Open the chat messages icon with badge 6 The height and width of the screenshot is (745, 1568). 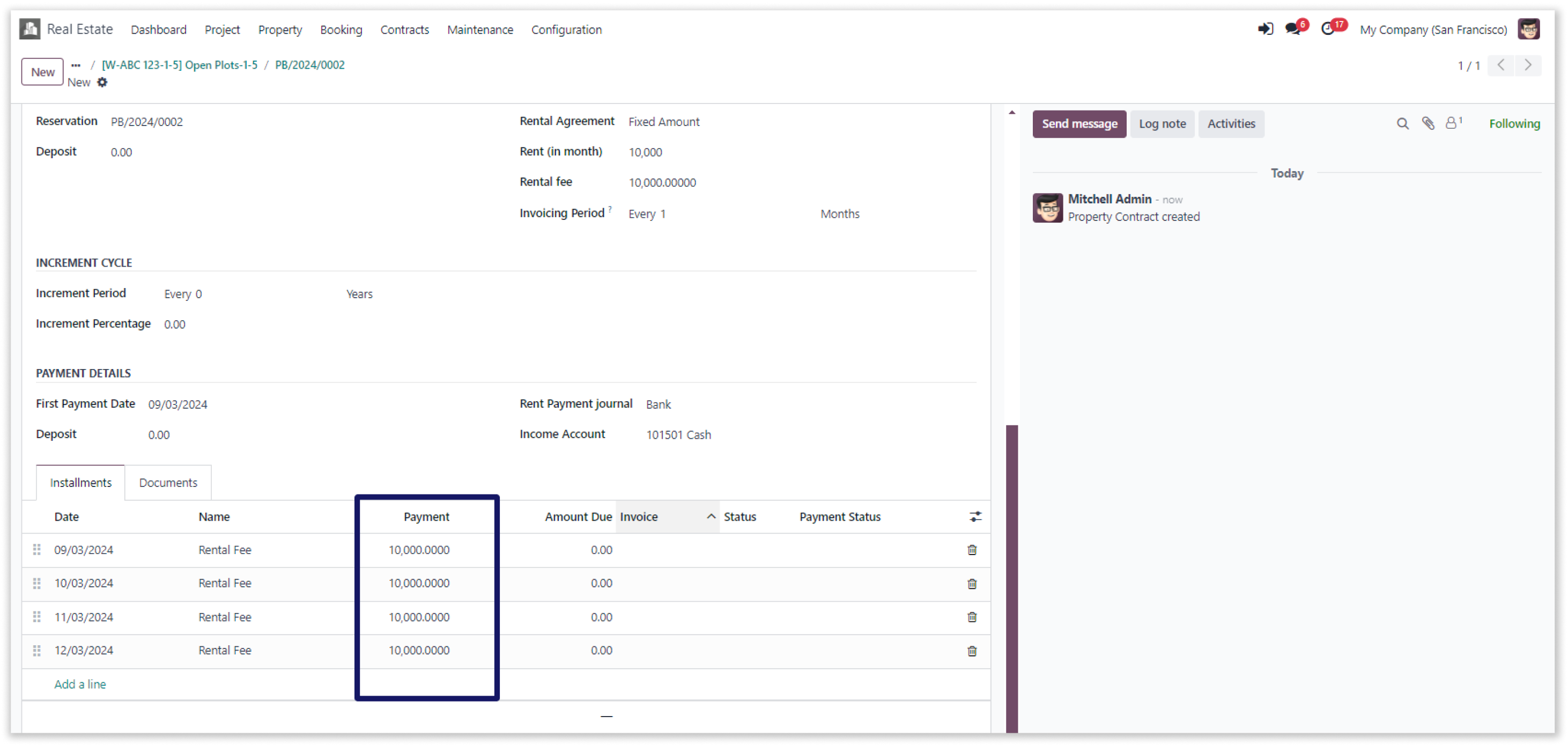[x=1292, y=28]
